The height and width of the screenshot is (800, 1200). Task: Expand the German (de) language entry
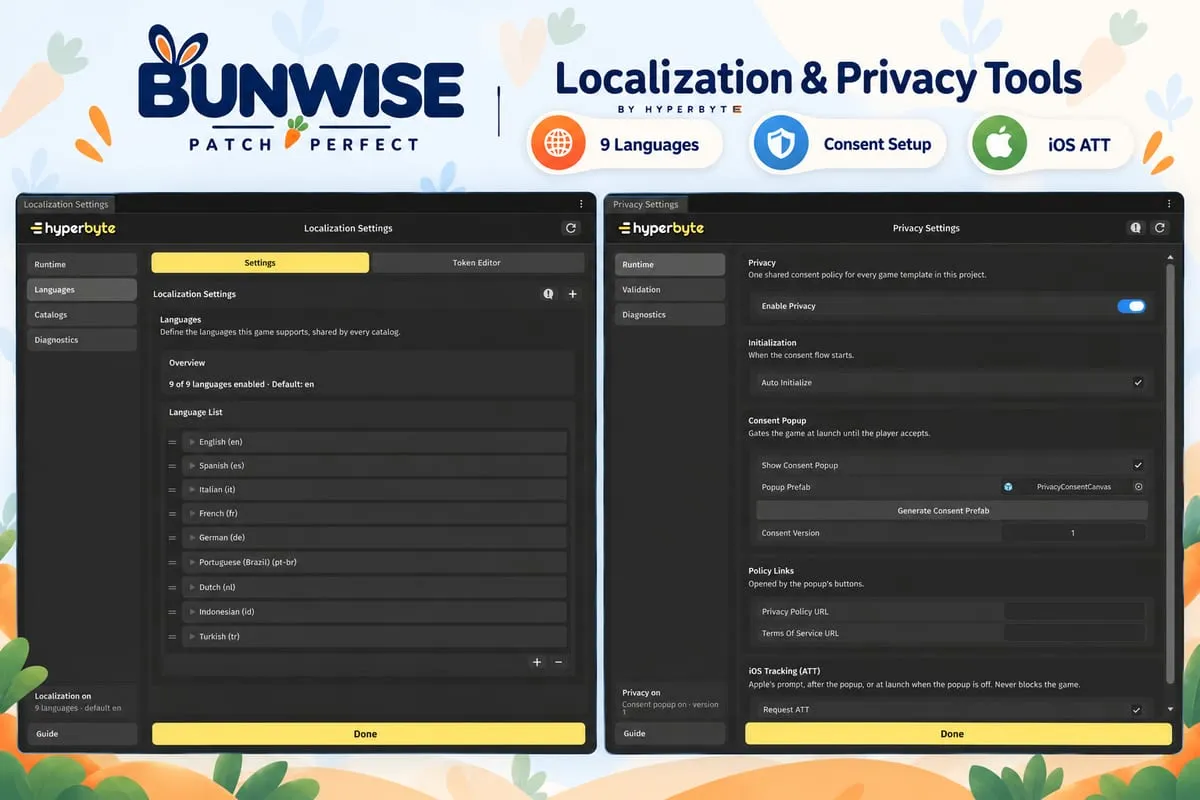click(x=191, y=538)
